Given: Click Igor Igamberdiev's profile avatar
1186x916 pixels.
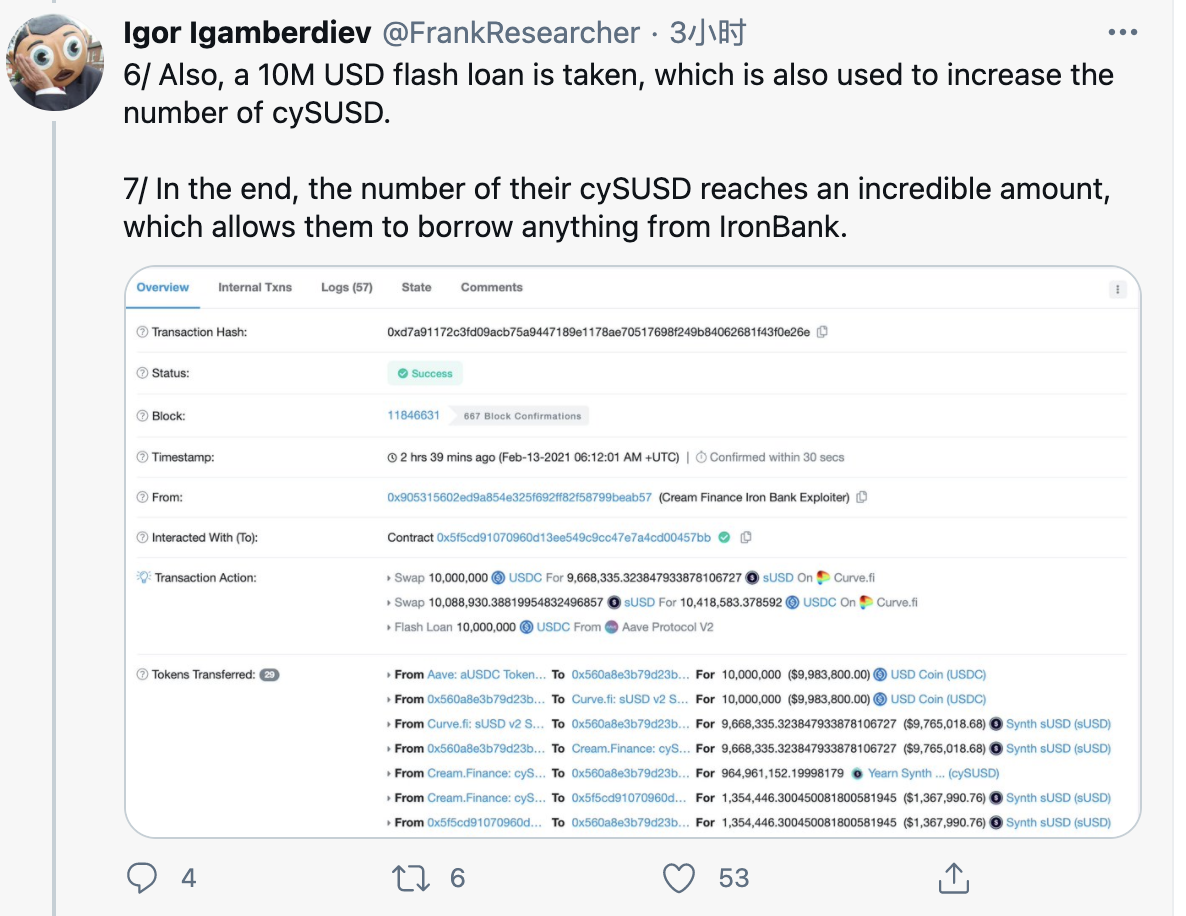Looking at the screenshot, I should coord(56,62).
